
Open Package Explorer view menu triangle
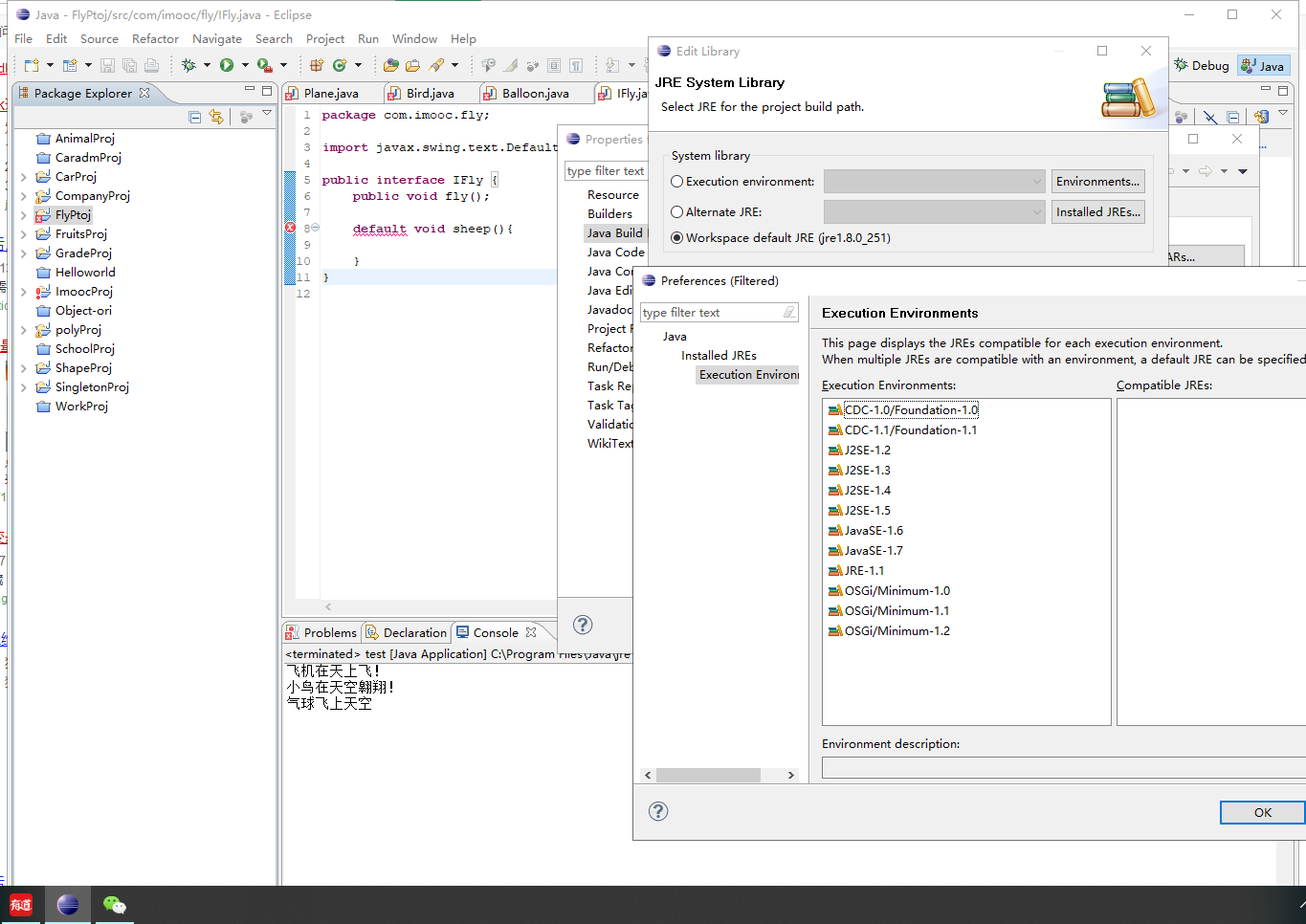click(267, 113)
